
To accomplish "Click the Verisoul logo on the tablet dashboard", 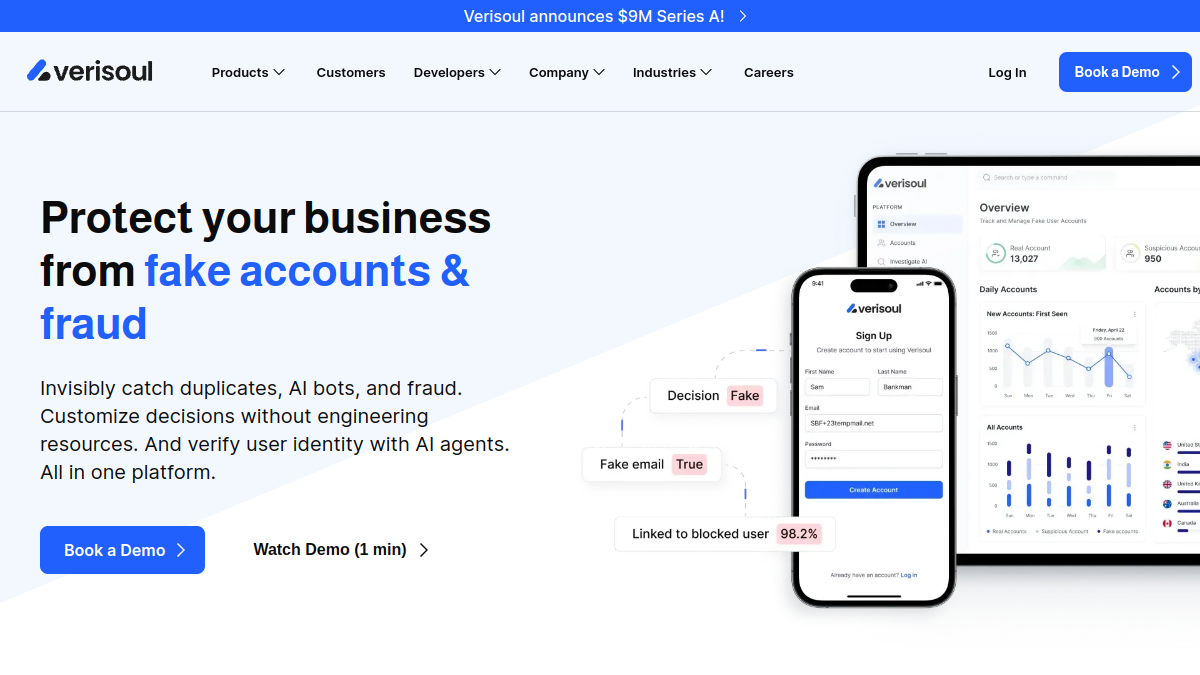I will (900, 183).
